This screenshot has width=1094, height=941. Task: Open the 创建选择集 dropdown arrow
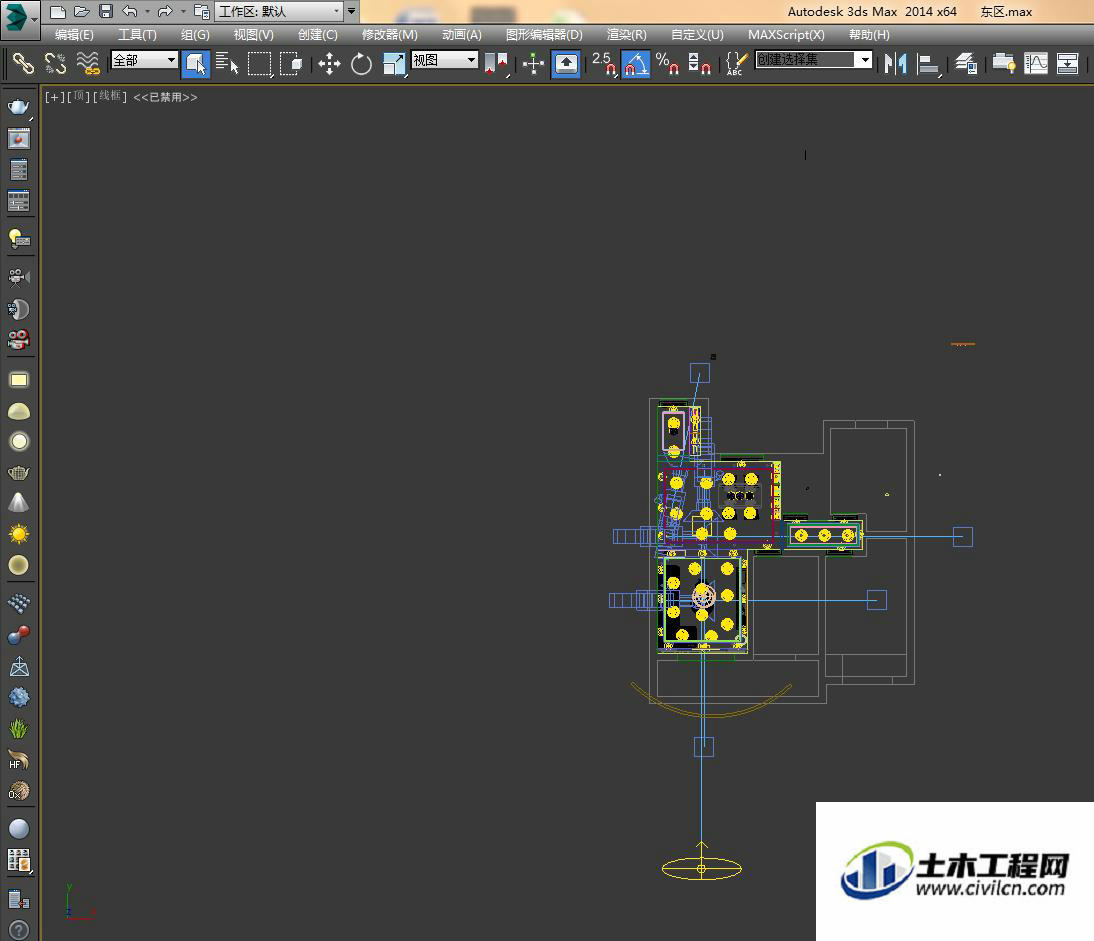click(865, 60)
